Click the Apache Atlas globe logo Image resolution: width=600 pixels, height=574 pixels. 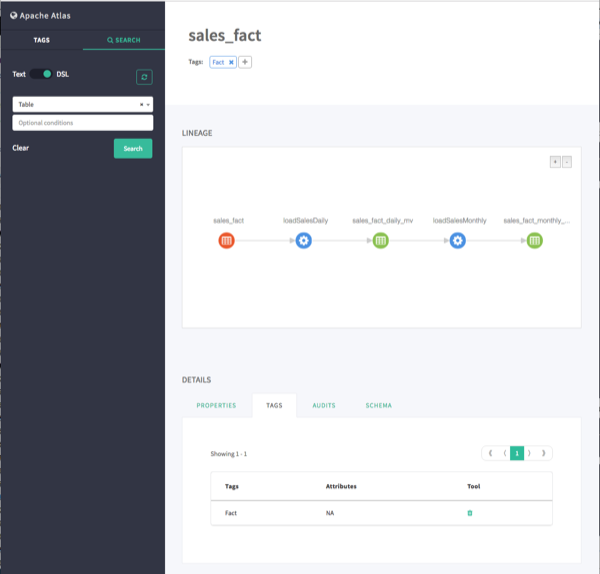click(x=14, y=16)
